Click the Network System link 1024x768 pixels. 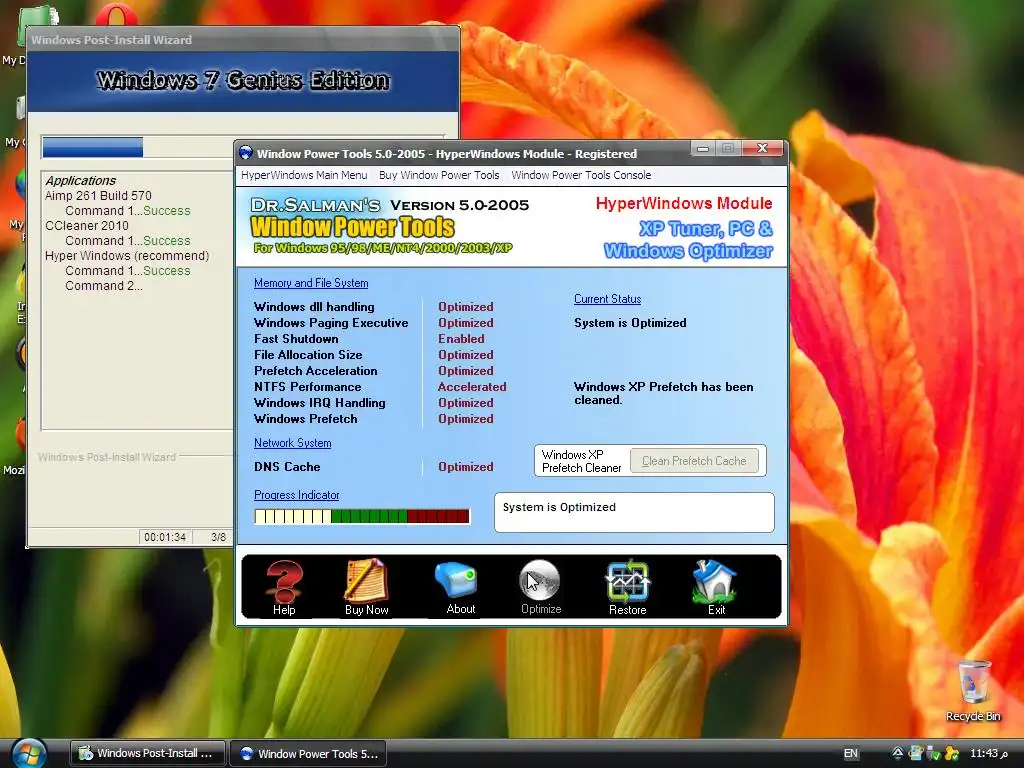[x=293, y=443]
